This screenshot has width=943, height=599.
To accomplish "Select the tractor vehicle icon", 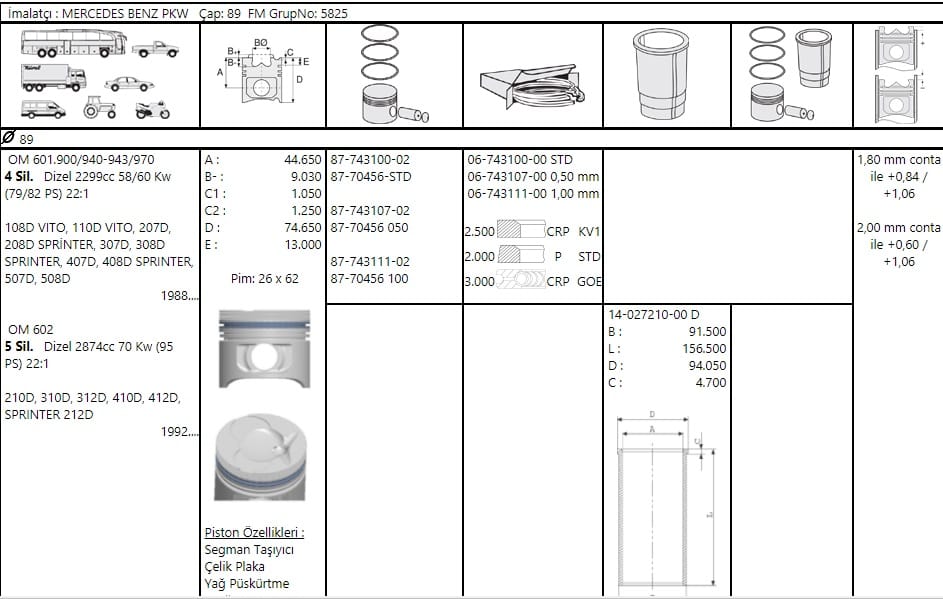I will pos(99,107).
